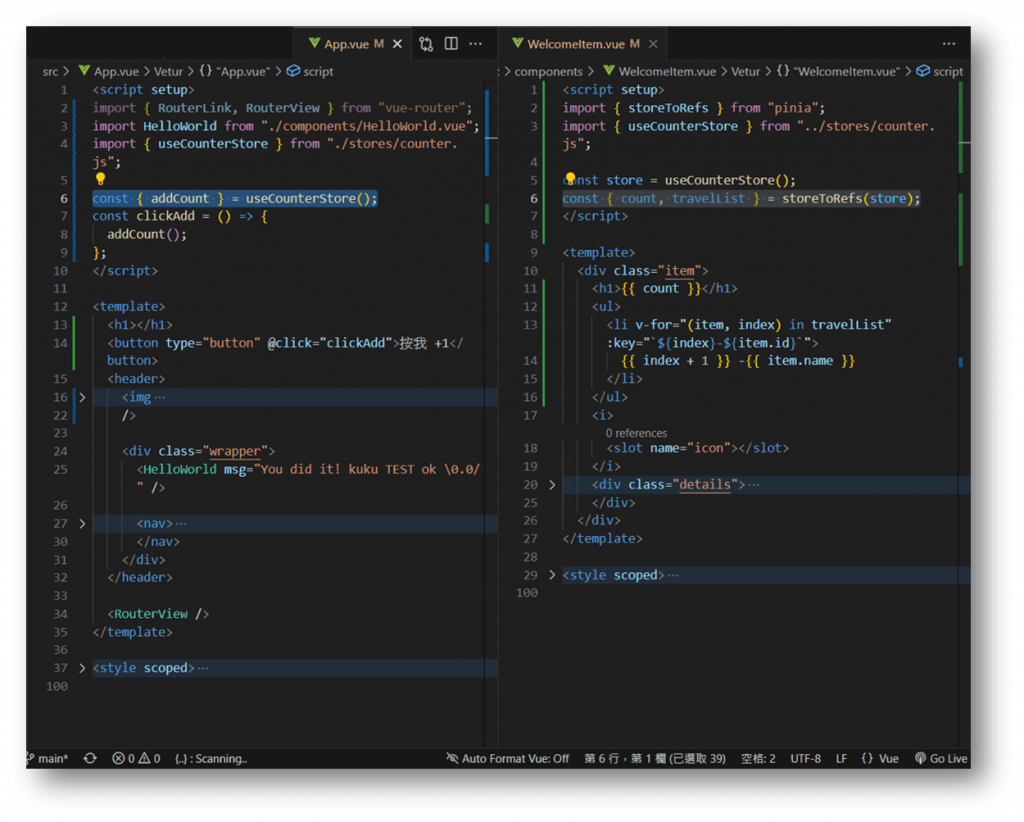Open components breadcrumb in right editor
The width and height of the screenshot is (1024, 822).
pyautogui.click(x=548, y=72)
